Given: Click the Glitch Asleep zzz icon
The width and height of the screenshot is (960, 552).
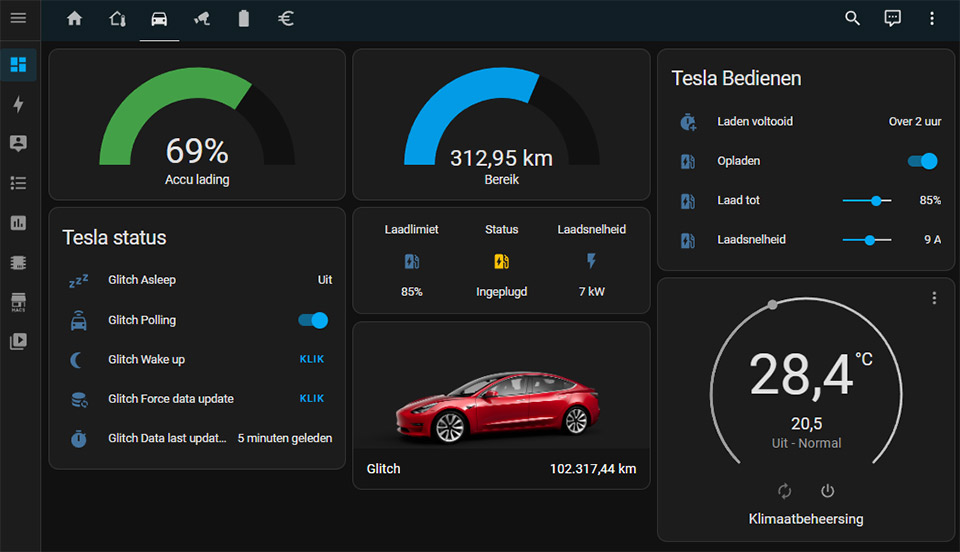Looking at the screenshot, I should click(78, 280).
